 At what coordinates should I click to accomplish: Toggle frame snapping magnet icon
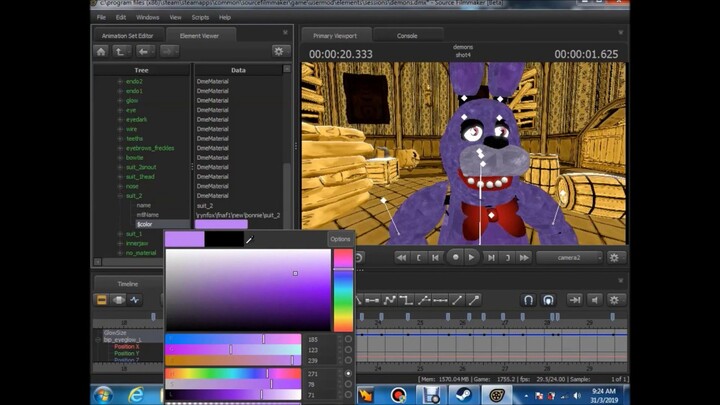(x=529, y=300)
